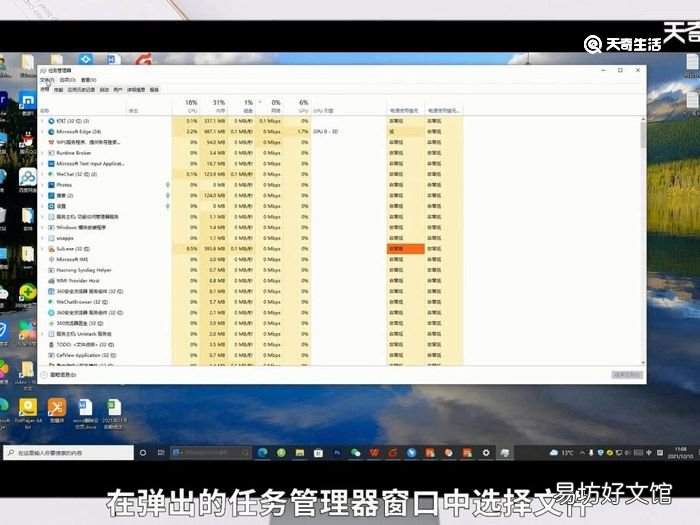Click the 状态 column header
This screenshot has width=700, height=525.
coord(149,106)
